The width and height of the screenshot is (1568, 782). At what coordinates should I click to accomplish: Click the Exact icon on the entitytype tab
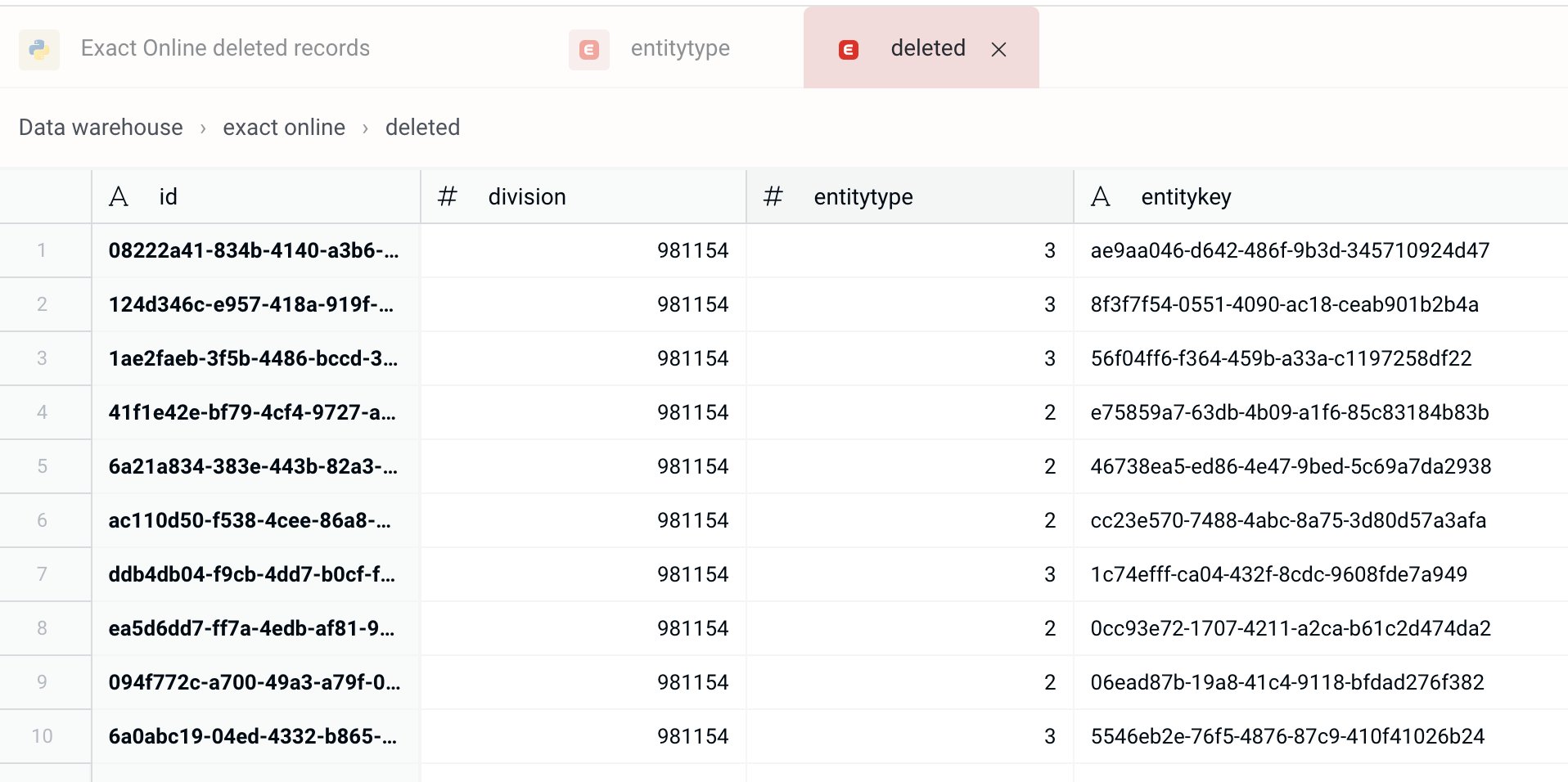589,49
